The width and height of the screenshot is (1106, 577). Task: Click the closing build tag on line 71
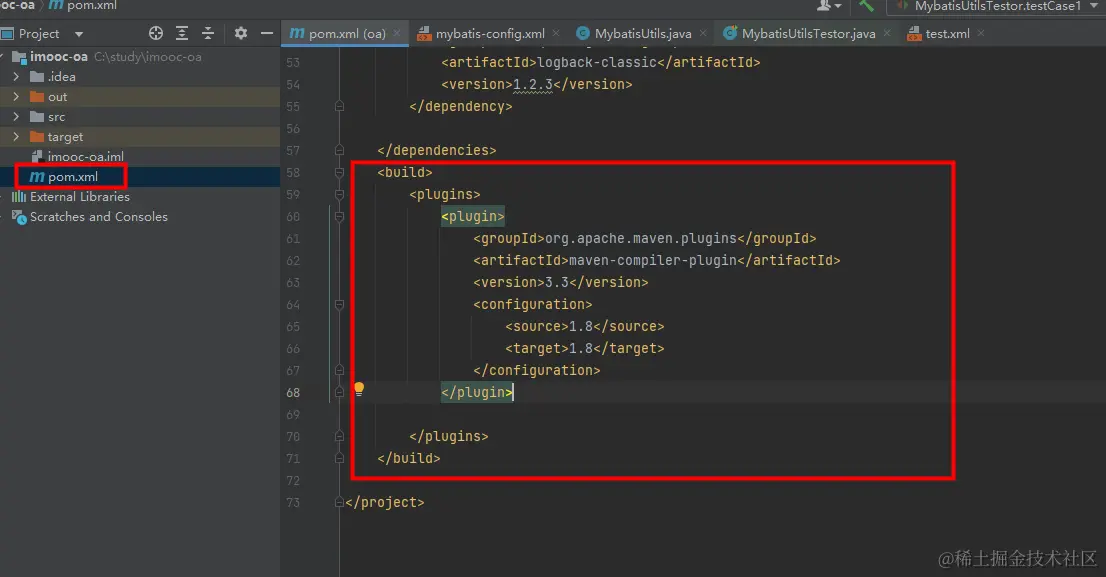pyautogui.click(x=408, y=458)
